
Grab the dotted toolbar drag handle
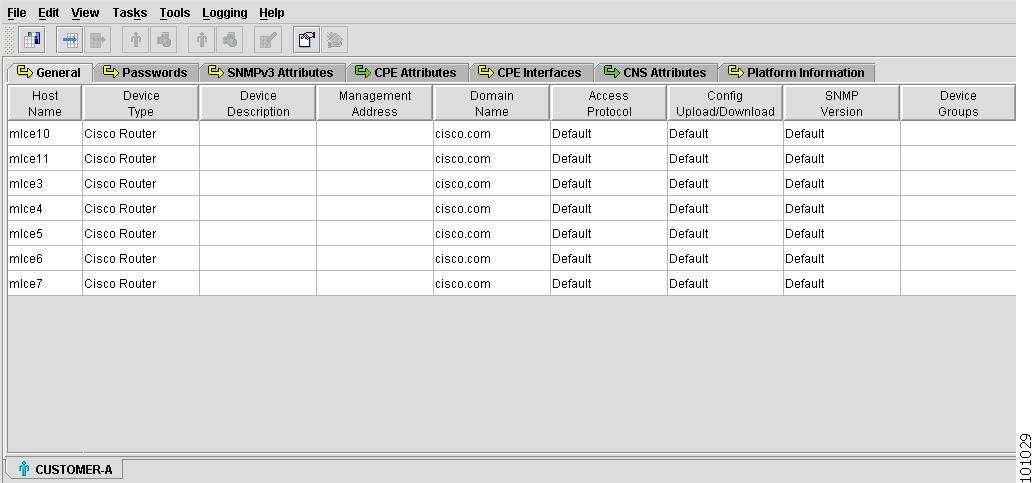[9, 40]
